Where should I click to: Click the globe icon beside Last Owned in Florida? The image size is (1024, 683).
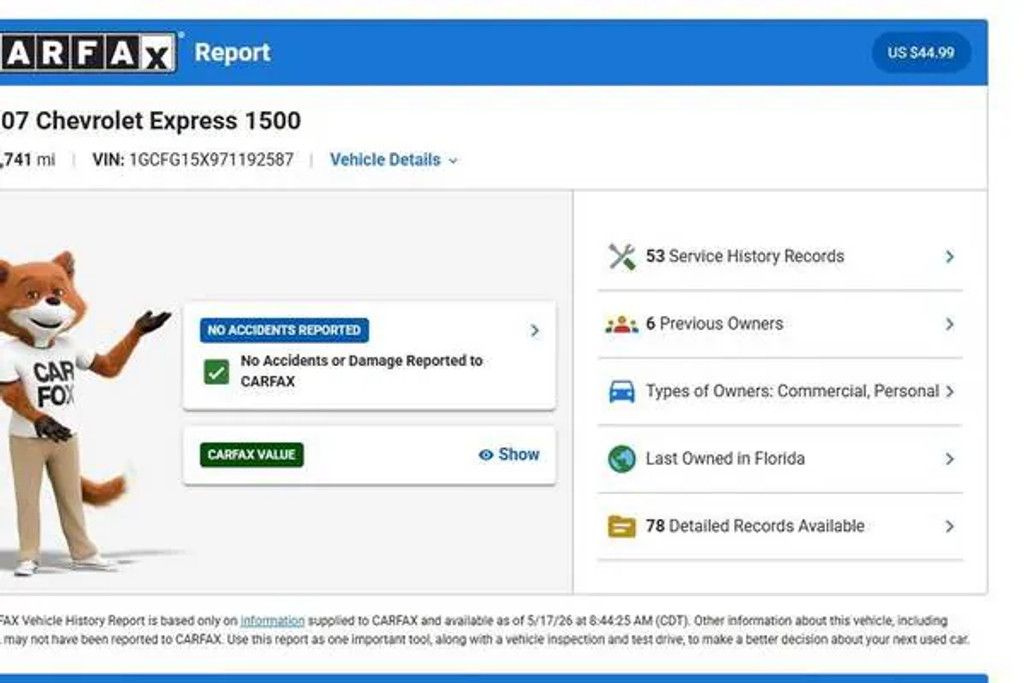pos(622,459)
